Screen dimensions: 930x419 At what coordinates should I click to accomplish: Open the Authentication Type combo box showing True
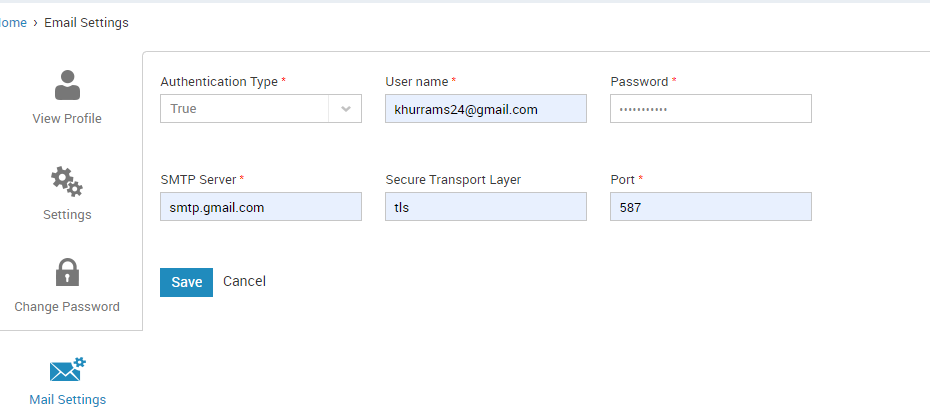tap(261, 109)
